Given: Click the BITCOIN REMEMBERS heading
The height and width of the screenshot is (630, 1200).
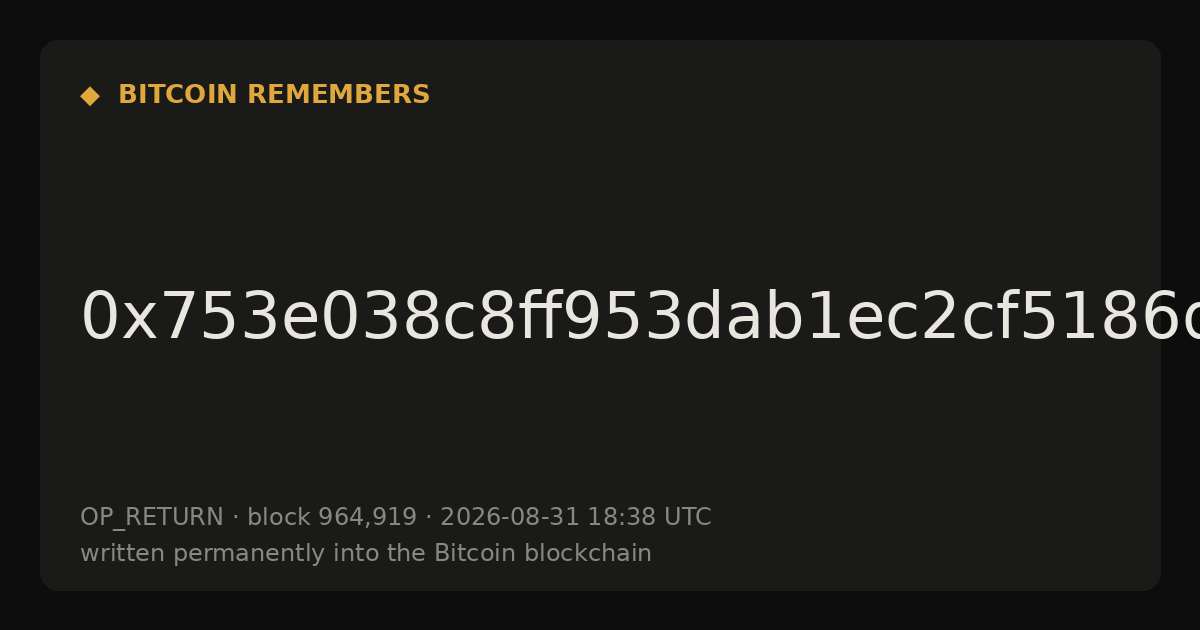Looking at the screenshot, I should (x=274, y=95).
